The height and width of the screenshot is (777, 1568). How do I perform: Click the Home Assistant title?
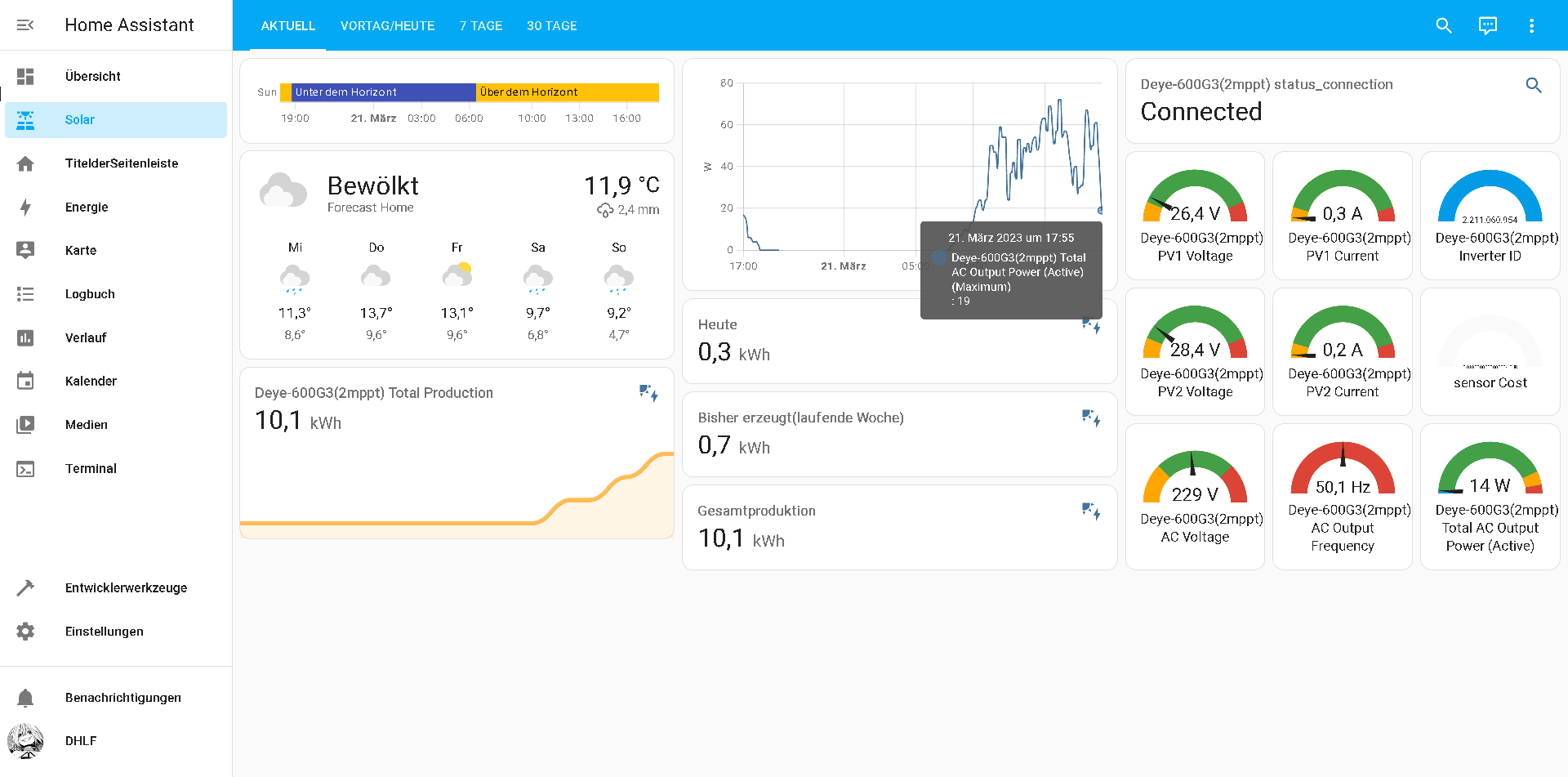click(129, 25)
